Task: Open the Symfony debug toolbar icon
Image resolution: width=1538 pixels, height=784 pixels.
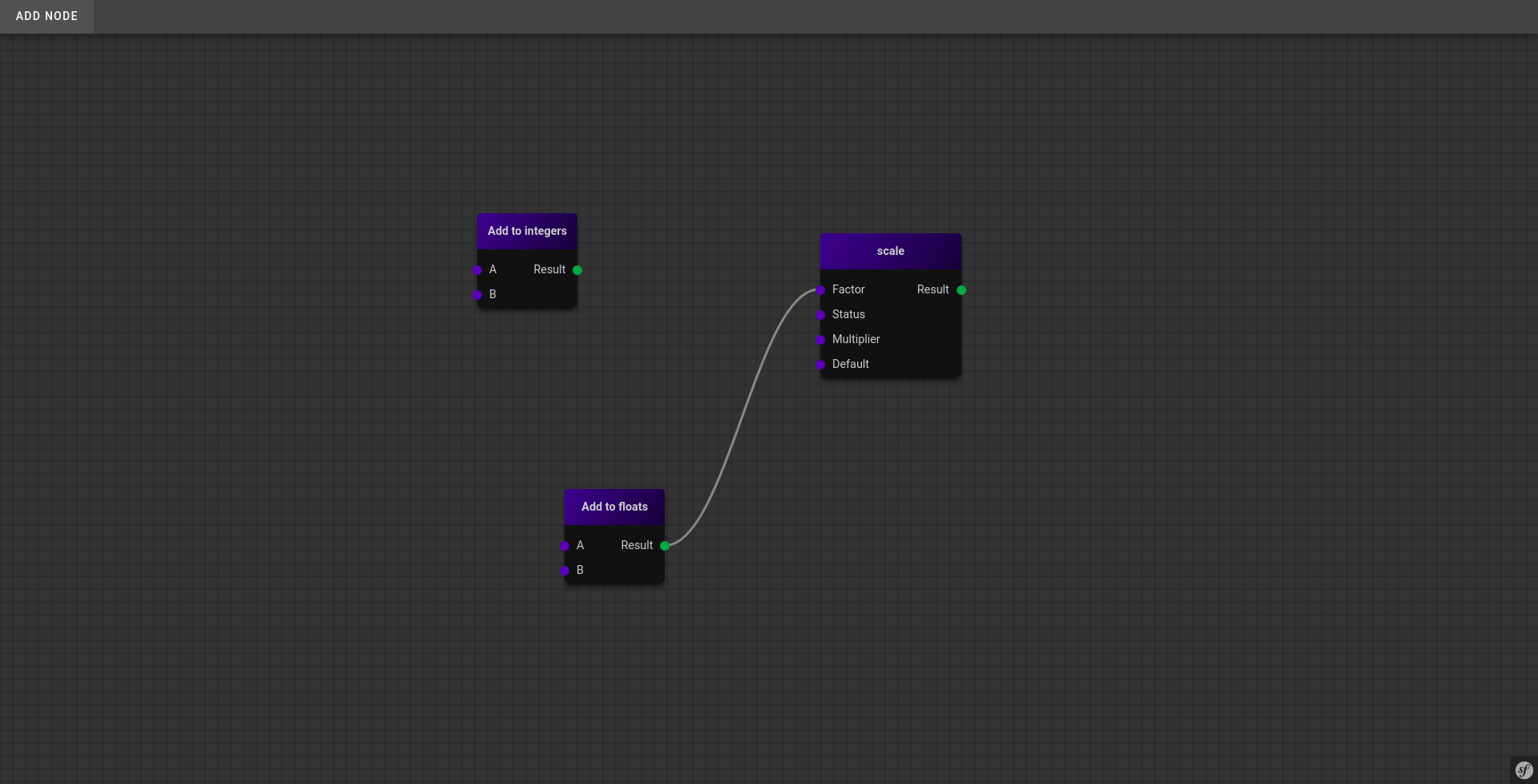Action: pyautogui.click(x=1524, y=770)
